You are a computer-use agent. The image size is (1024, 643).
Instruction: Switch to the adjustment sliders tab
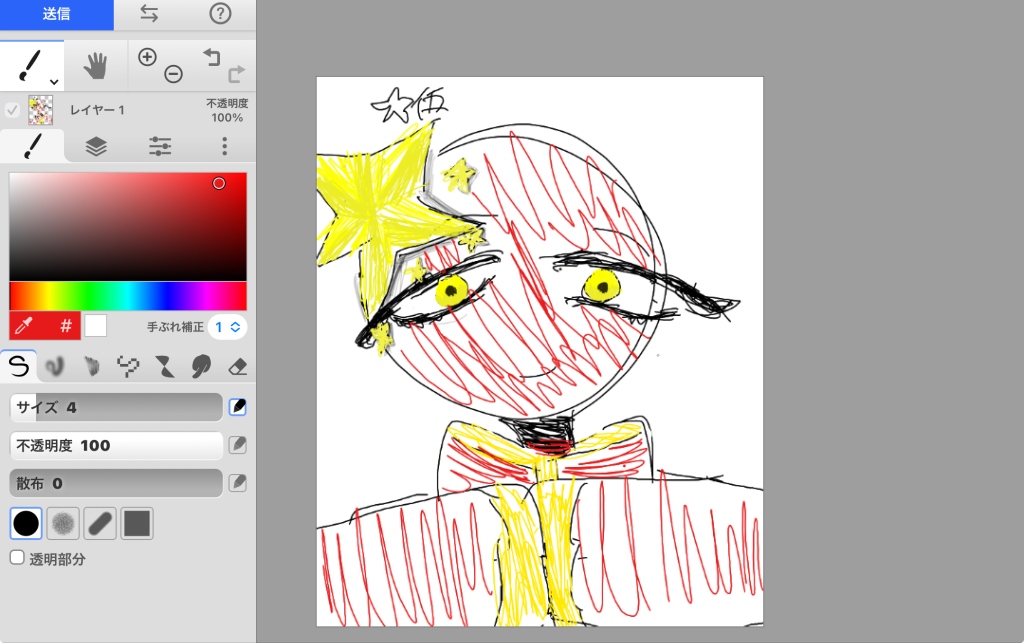coord(160,146)
